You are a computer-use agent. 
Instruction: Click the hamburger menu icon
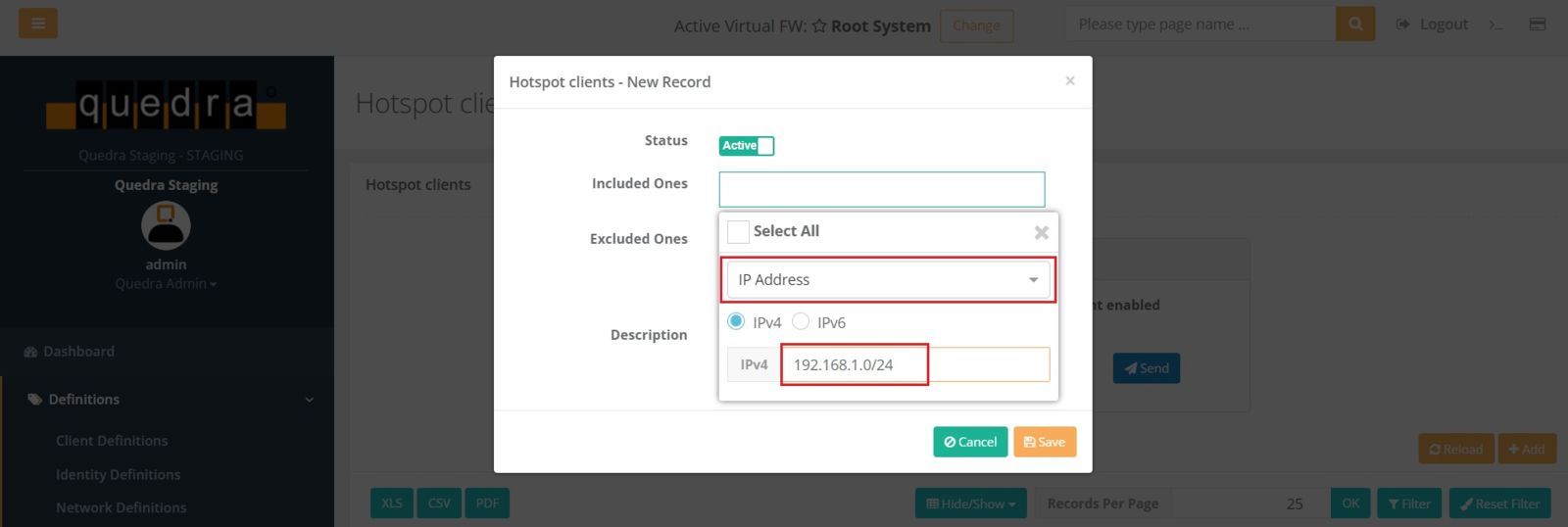pos(37,24)
